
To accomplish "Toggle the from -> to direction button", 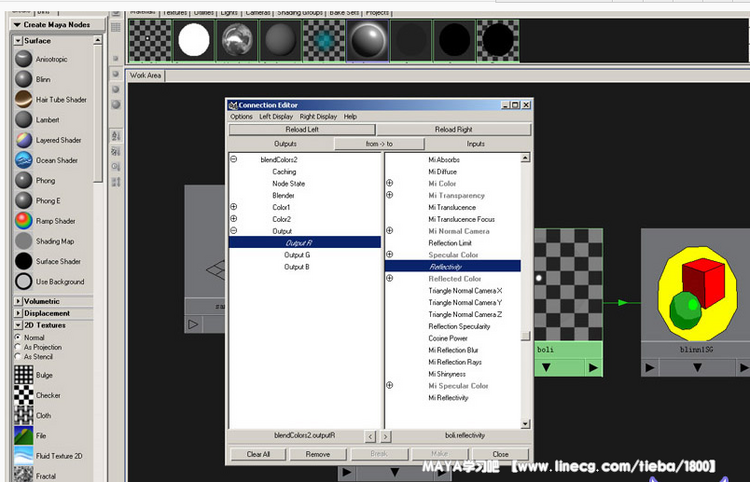I will click(x=379, y=144).
